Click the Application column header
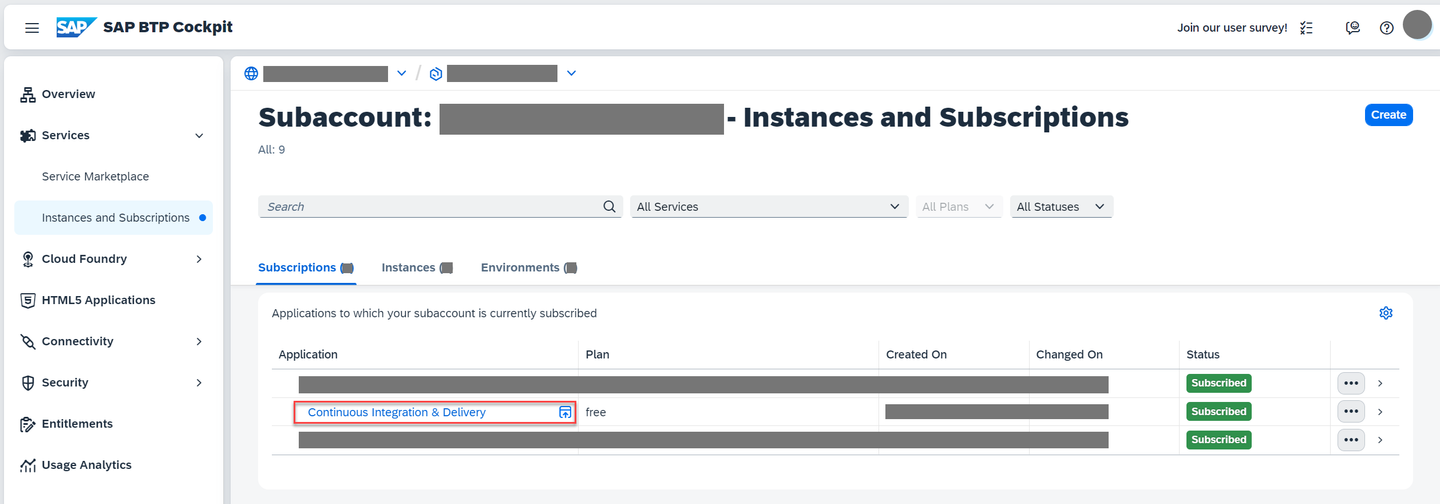The width and height of the screenshot is (1440, 504). click(x=308, y=355)
